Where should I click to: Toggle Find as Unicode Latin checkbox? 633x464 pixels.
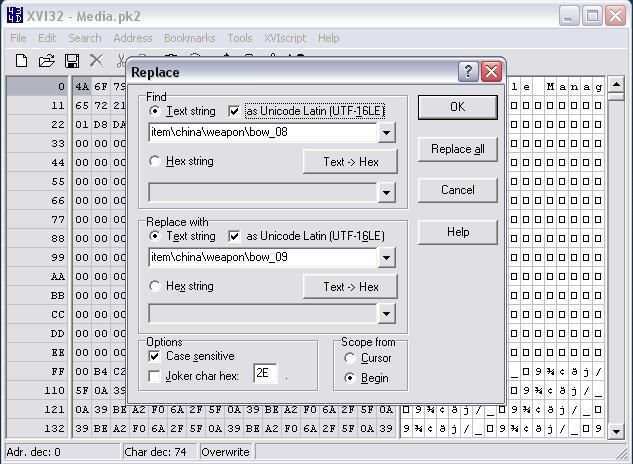pos(234,111)
